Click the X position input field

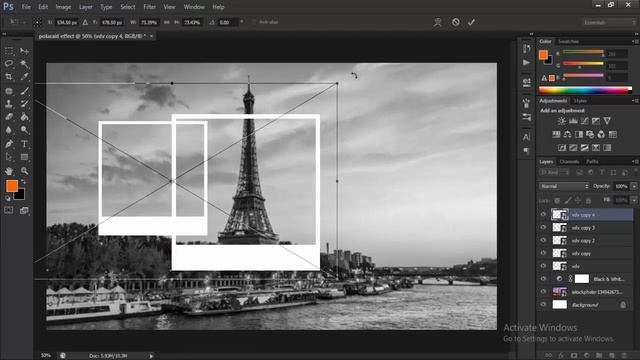click(x=67, y=22)
